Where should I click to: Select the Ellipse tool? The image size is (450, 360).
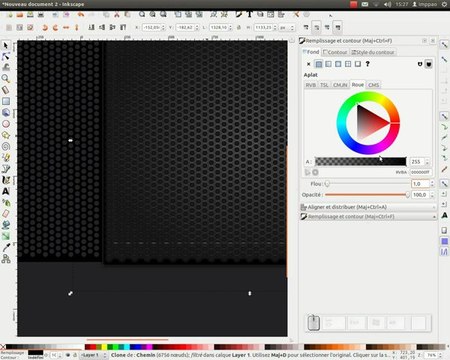pyautogui.click(x=6, y=124)
